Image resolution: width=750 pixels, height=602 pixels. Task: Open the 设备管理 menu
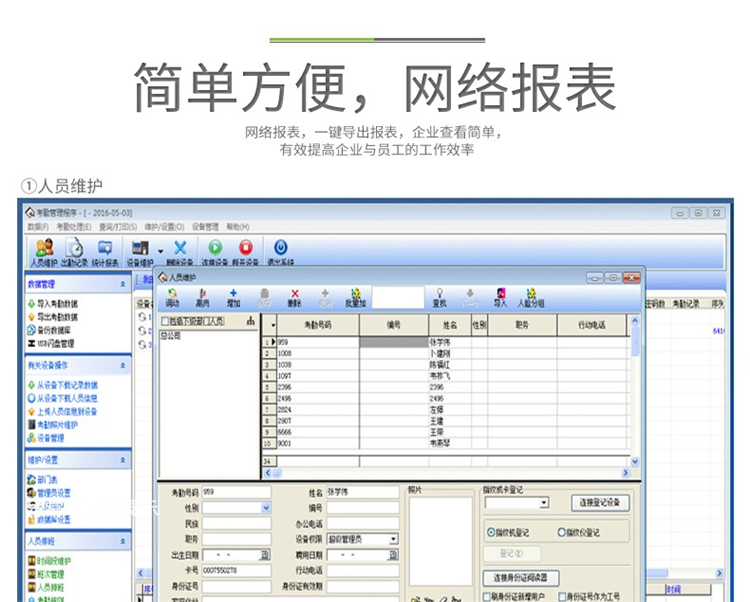click(205, 227)
